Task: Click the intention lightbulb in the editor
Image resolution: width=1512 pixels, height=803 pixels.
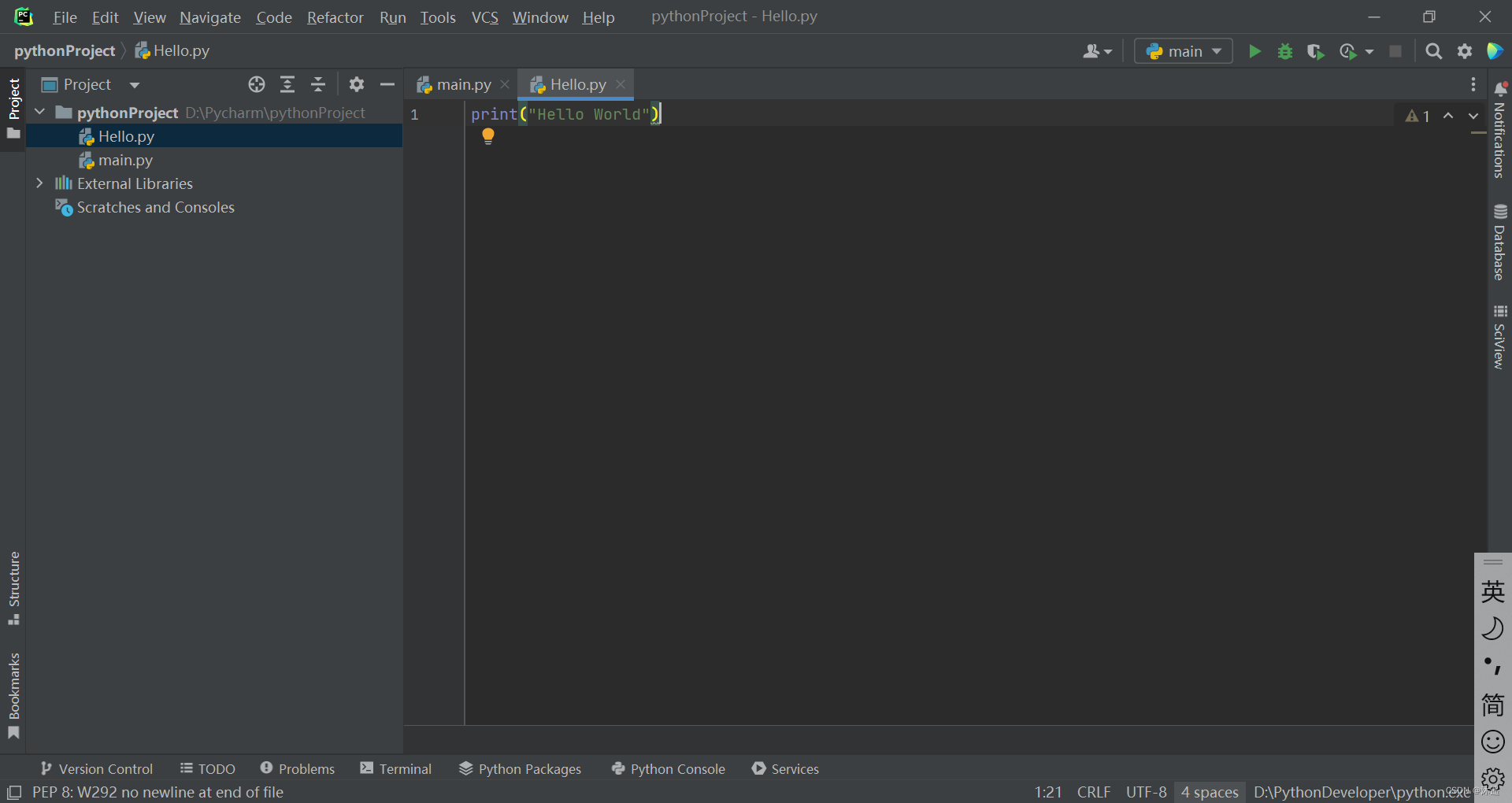Action: pyautogui.click(x=487, y=135)
